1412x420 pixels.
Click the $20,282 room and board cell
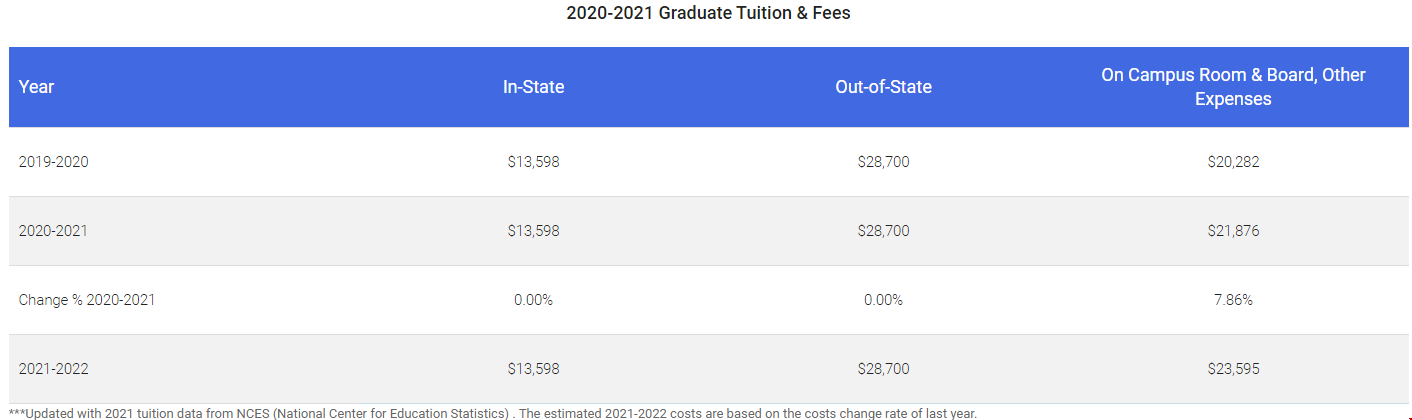pos(1233,161)
